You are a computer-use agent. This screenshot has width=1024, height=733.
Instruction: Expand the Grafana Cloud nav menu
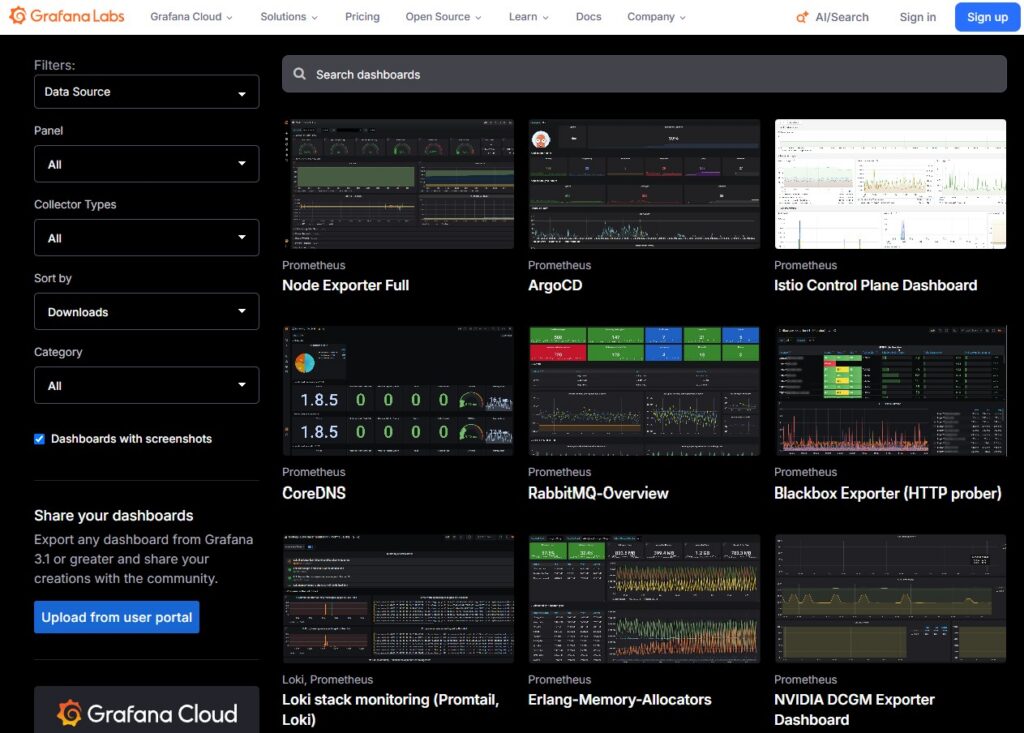tap(191, 17)
